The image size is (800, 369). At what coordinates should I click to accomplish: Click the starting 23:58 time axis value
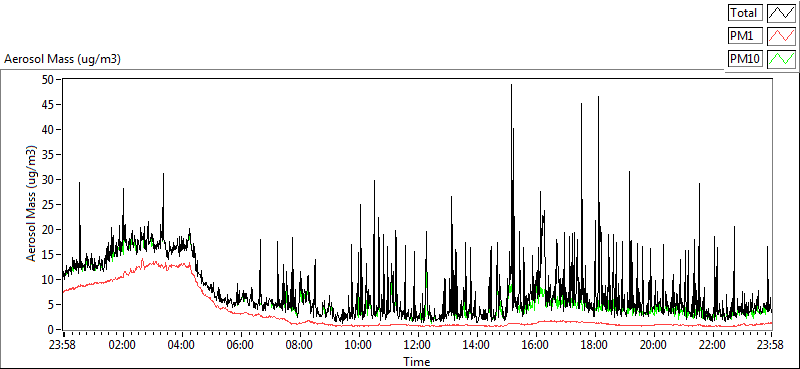click(x=63, y=344)
